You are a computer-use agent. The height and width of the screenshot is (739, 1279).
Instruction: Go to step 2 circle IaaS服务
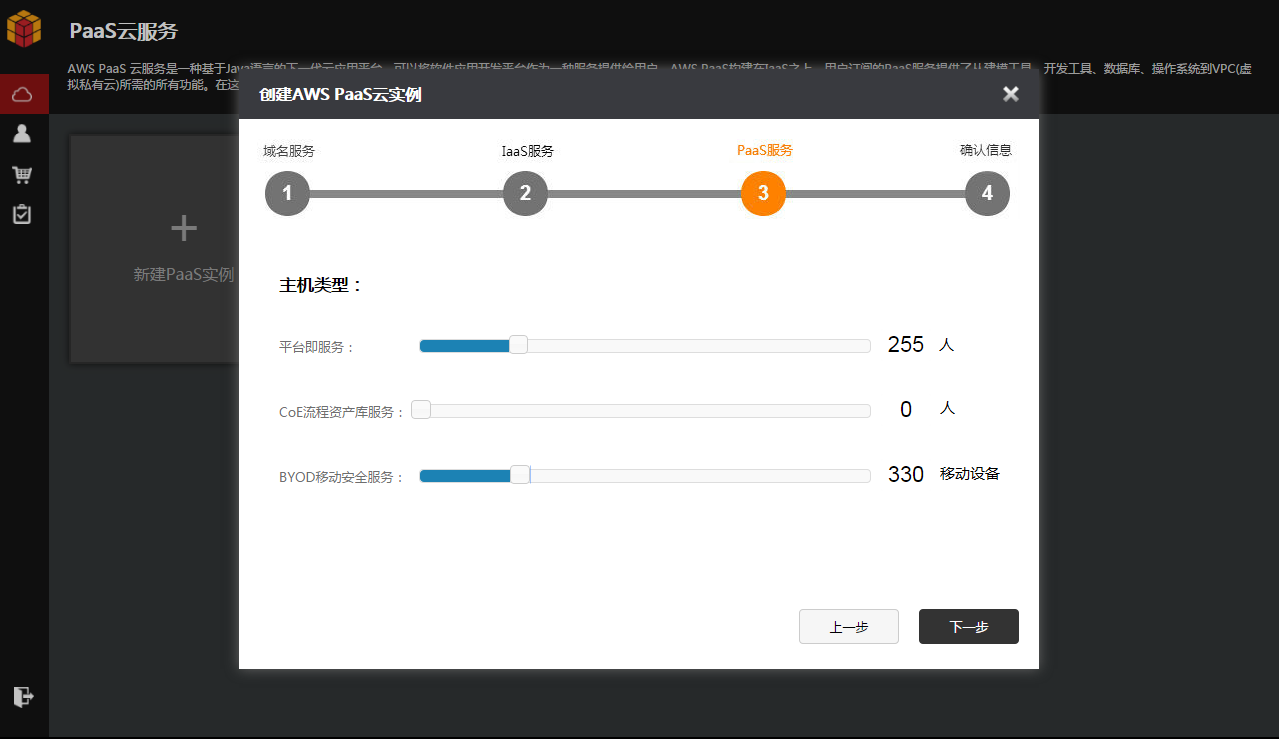click(x=525, y=193)
